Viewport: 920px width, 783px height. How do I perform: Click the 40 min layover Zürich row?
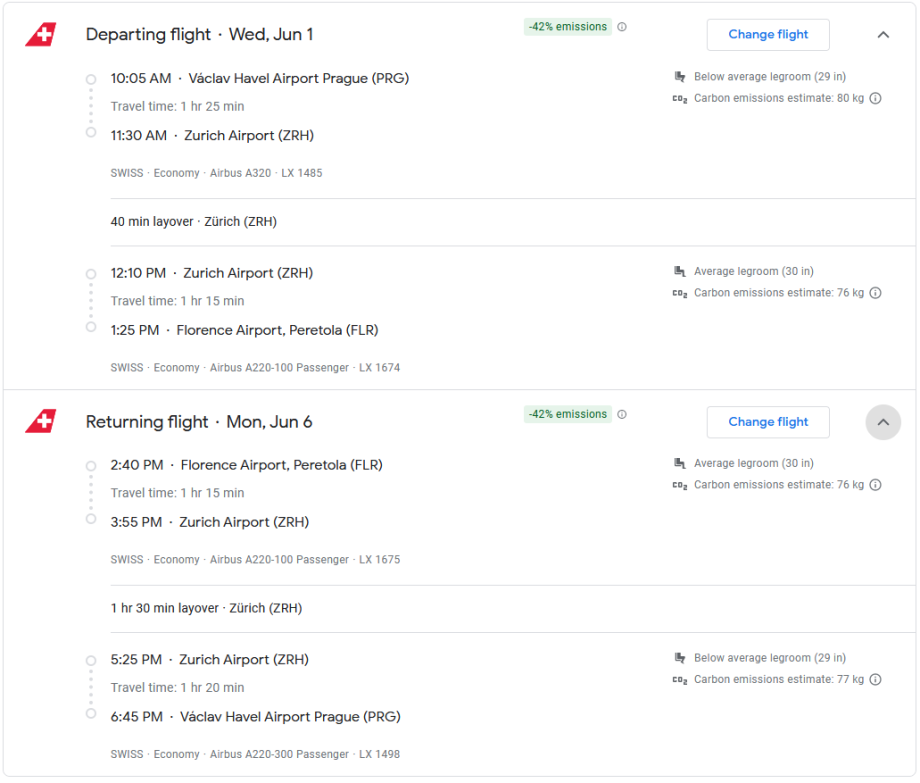click(x=194, y=222)
